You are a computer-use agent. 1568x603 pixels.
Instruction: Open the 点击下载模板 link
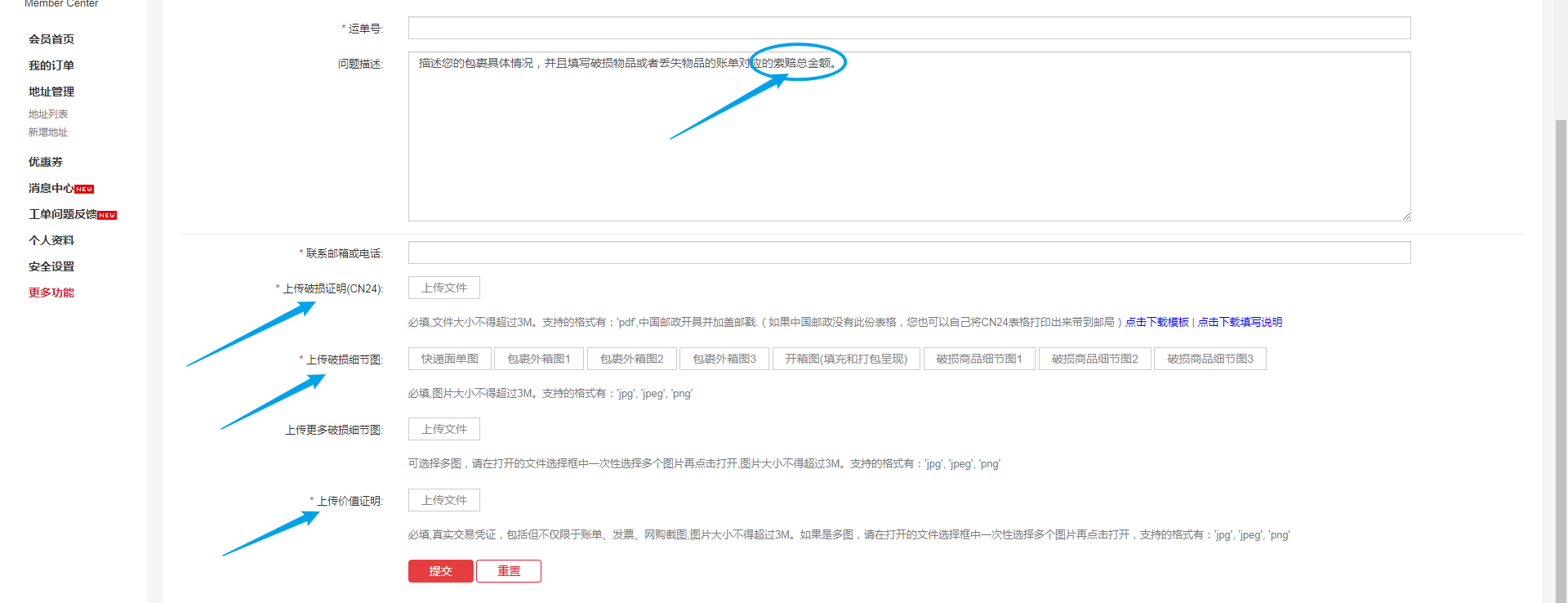1157,322
